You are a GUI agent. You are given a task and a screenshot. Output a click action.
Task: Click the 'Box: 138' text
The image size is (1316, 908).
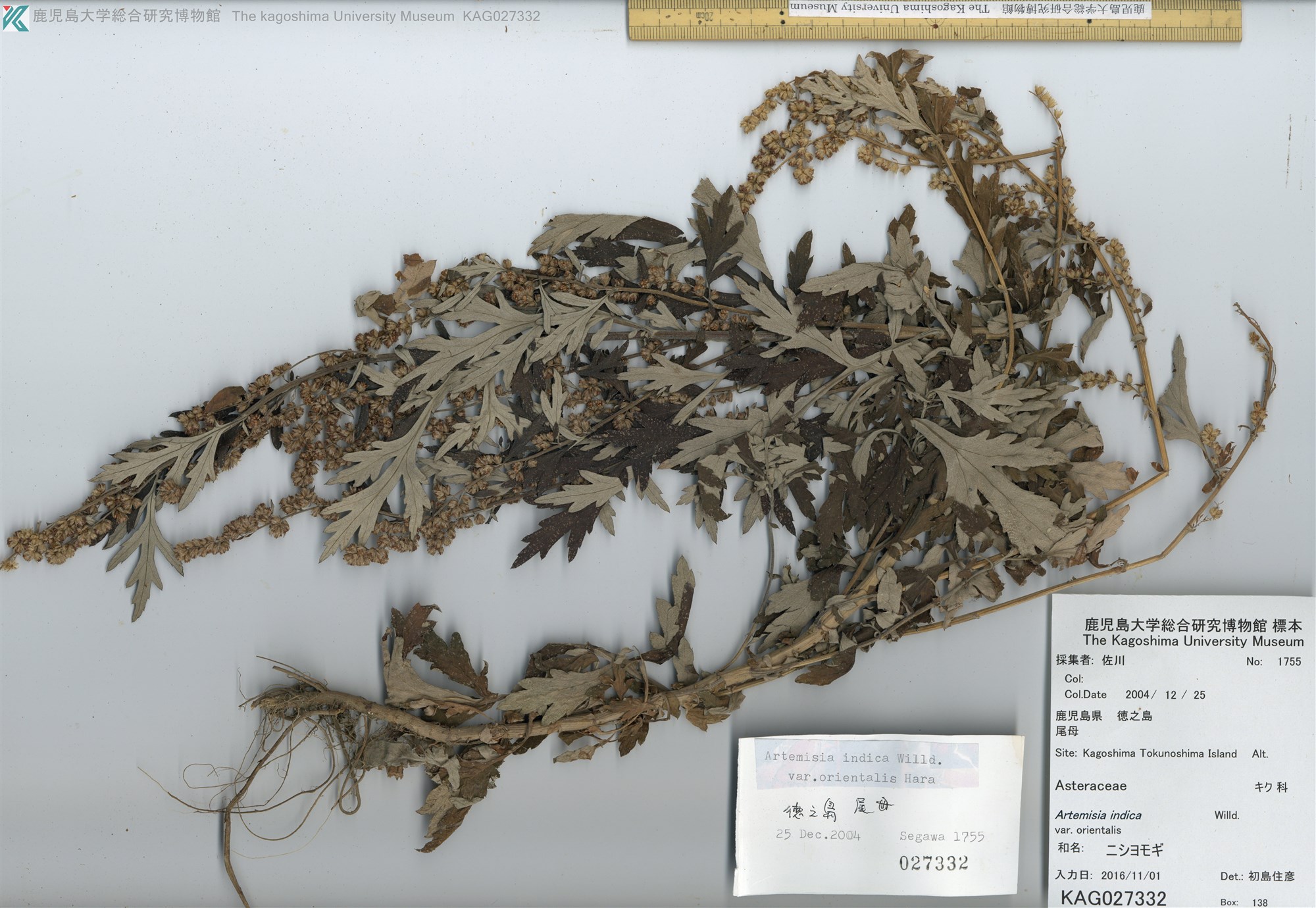point(1245,902)
